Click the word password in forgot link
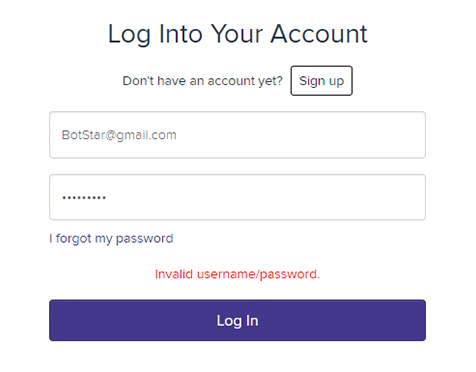This screenshot has width=476, height=372. tap(144, 239)
